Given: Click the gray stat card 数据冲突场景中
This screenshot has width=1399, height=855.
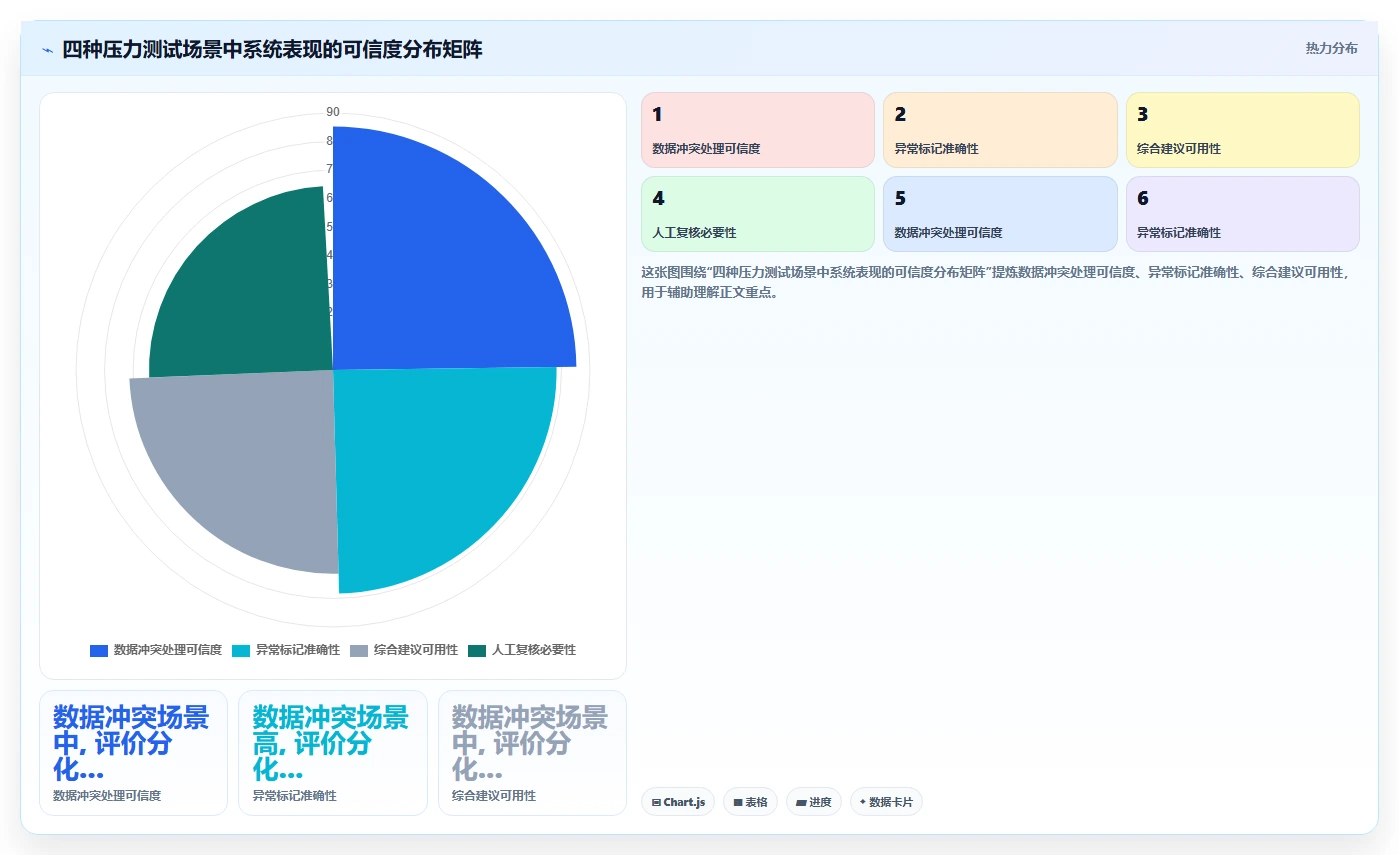Looking at the screenshot, I should coord(532,753).
